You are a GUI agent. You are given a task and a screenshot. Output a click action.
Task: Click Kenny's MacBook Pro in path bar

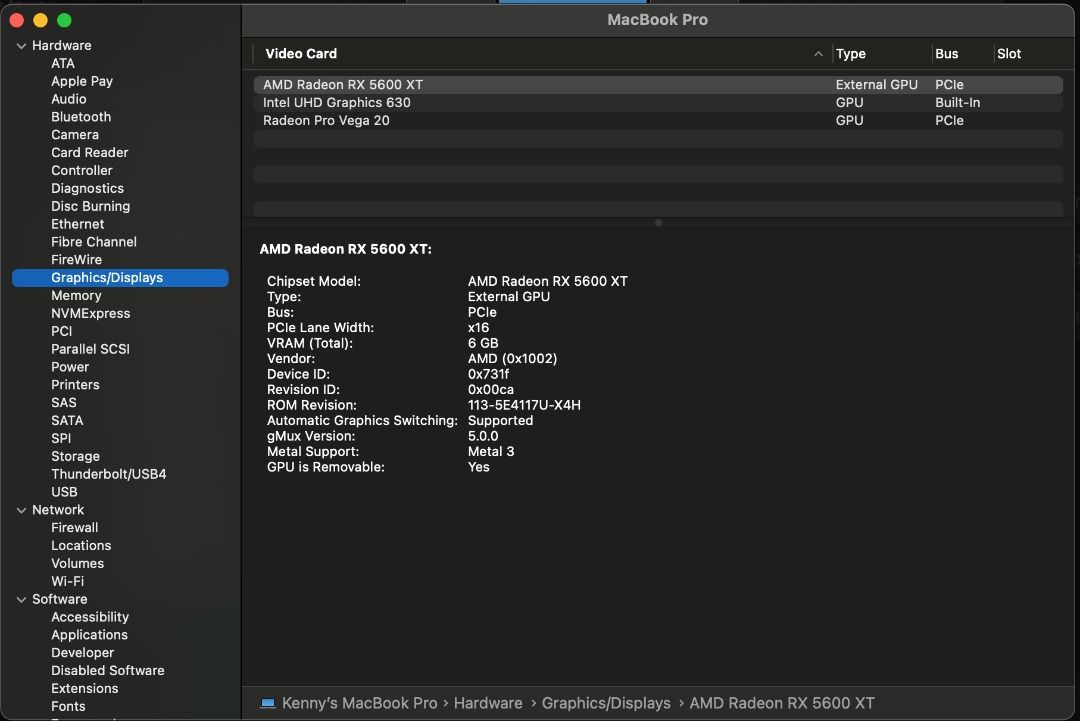(360, 703)
